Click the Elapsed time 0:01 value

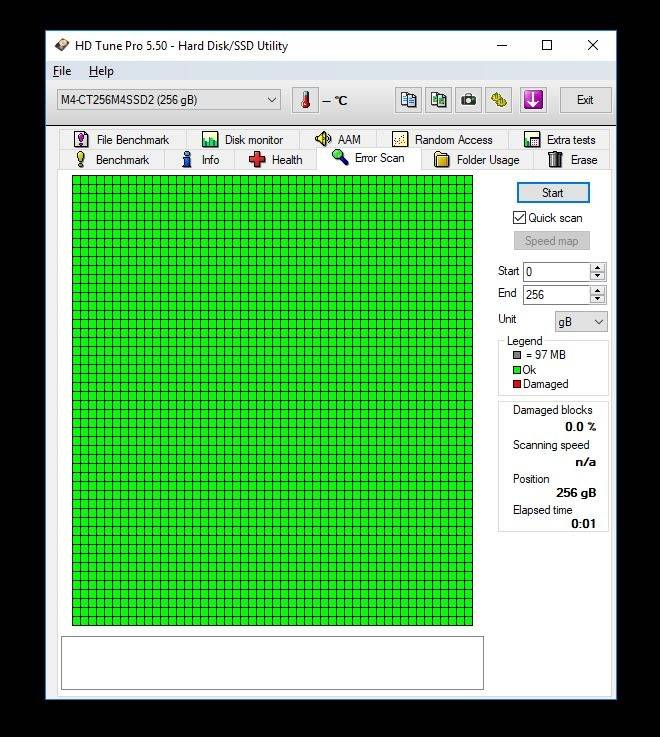point(583,524)
